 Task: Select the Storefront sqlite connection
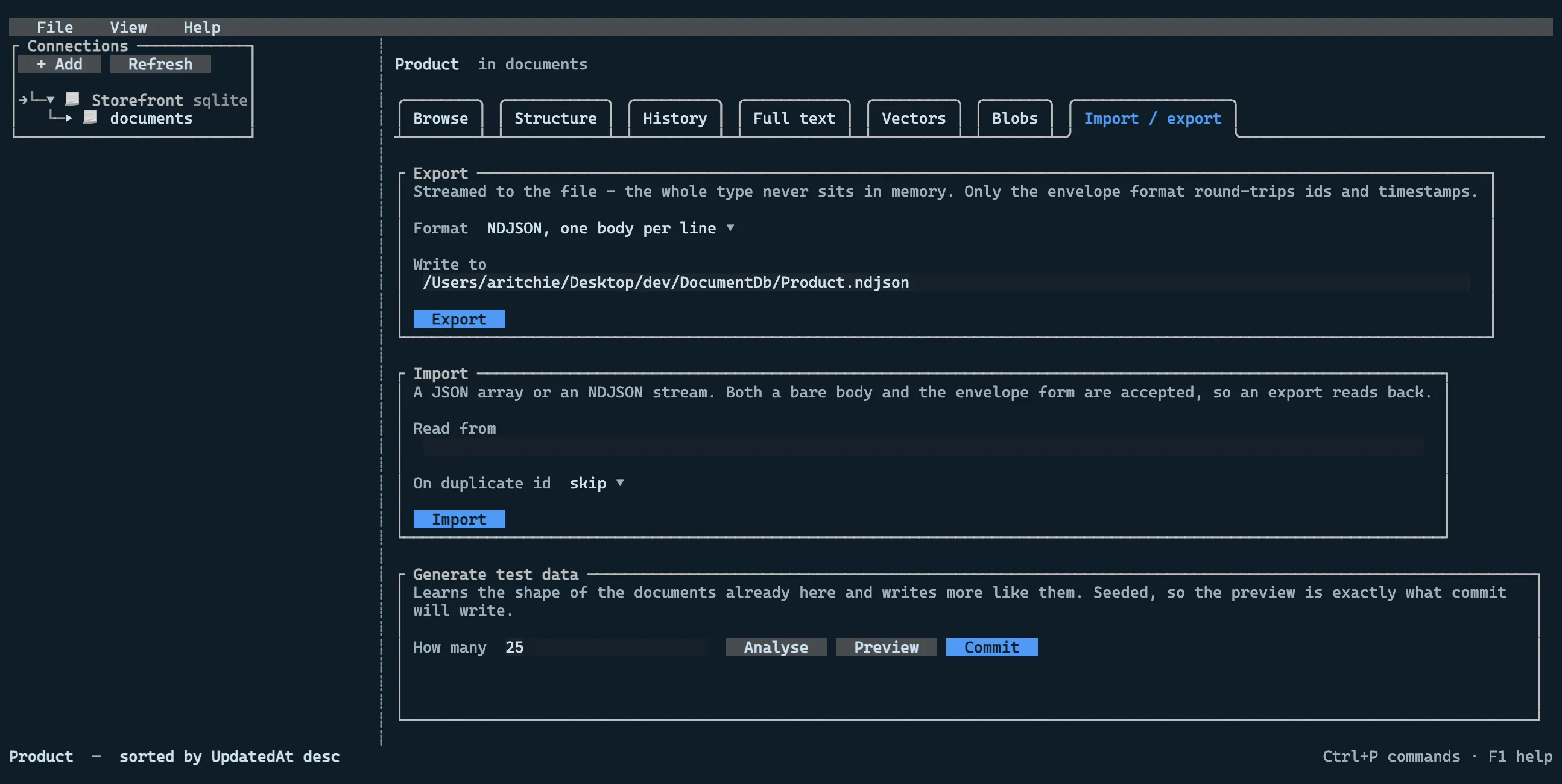[169, 100]
